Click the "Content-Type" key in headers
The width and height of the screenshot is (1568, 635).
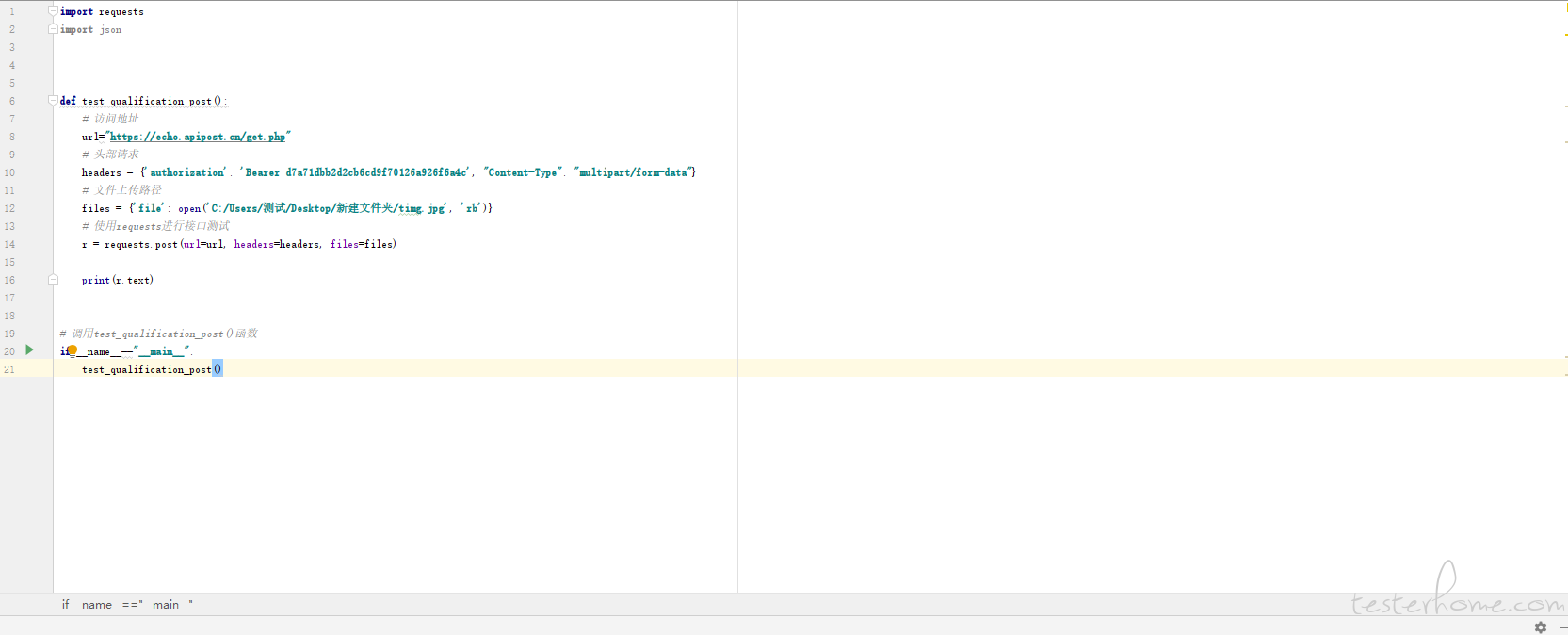pyautogui.click(x=523, y=172)
